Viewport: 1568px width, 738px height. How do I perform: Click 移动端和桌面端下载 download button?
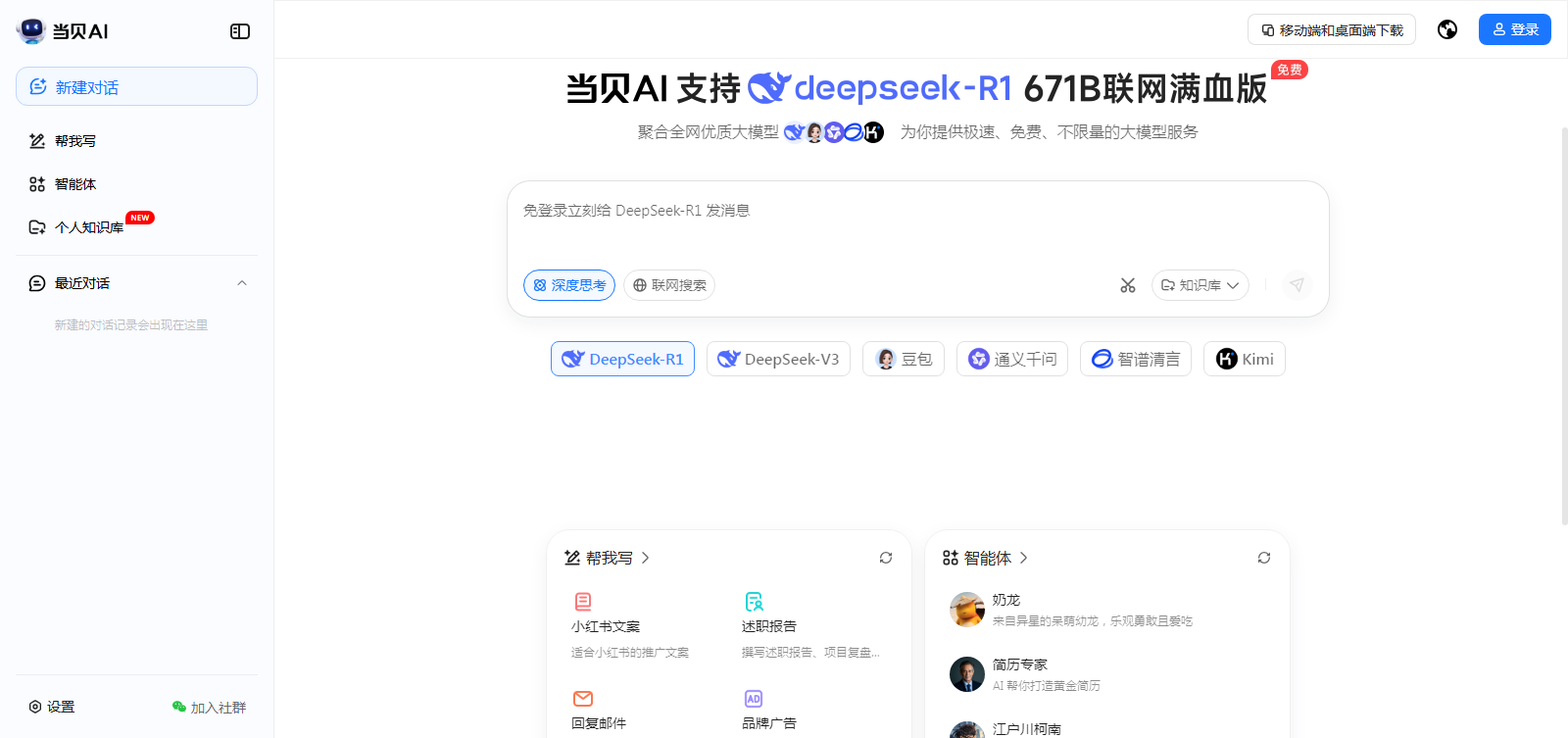coord(1331,30)
